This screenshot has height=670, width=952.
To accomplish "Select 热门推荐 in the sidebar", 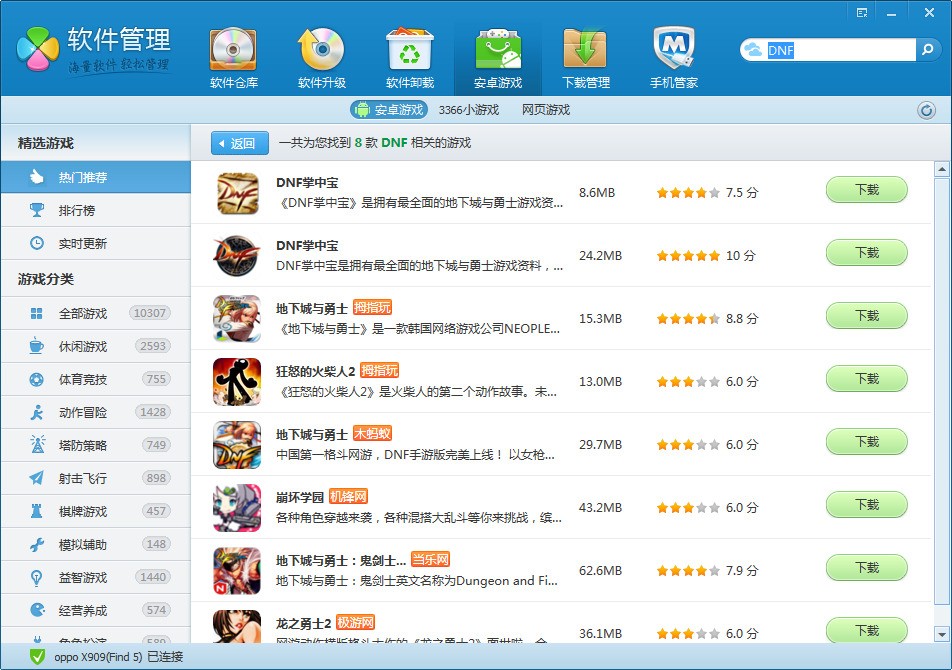I will click(x=96, y=177).
